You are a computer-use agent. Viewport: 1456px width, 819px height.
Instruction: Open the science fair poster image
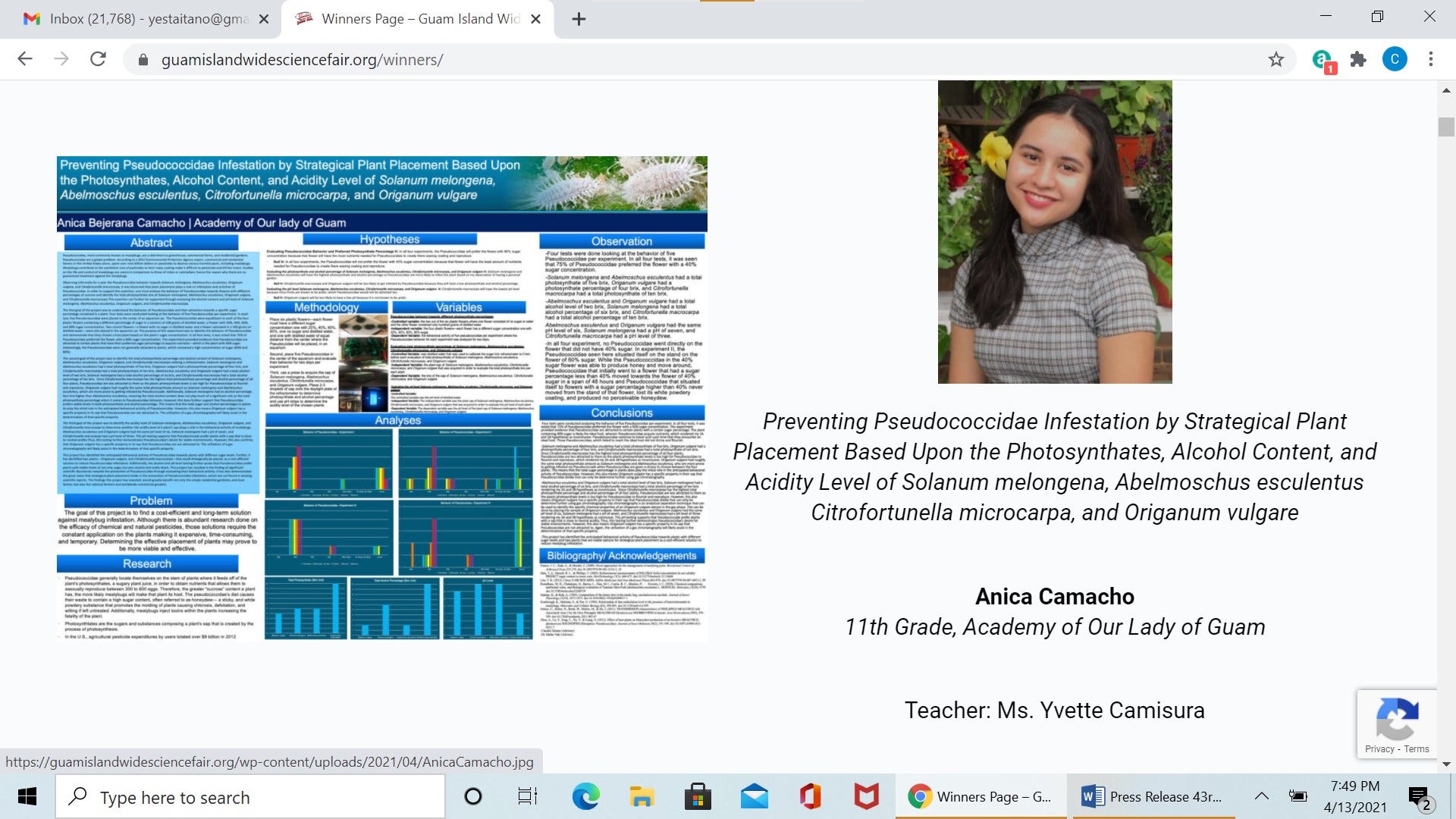coord(381,398)
